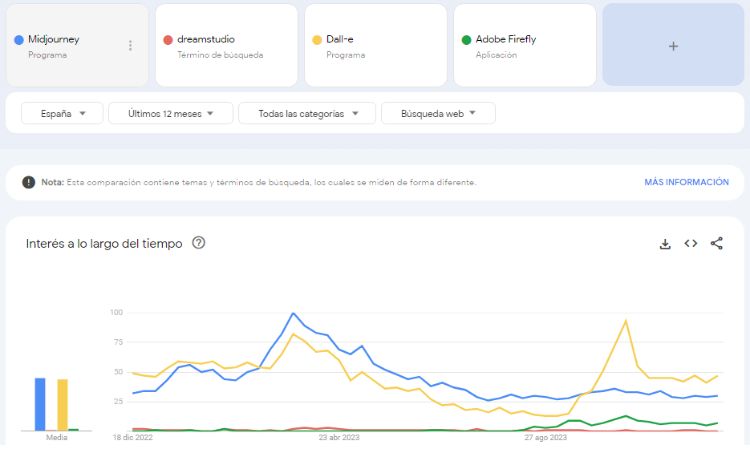This screenshot has height=450, width=750.
Task: Open the Todas las categorías dropdown
Action: click(307, 113)
